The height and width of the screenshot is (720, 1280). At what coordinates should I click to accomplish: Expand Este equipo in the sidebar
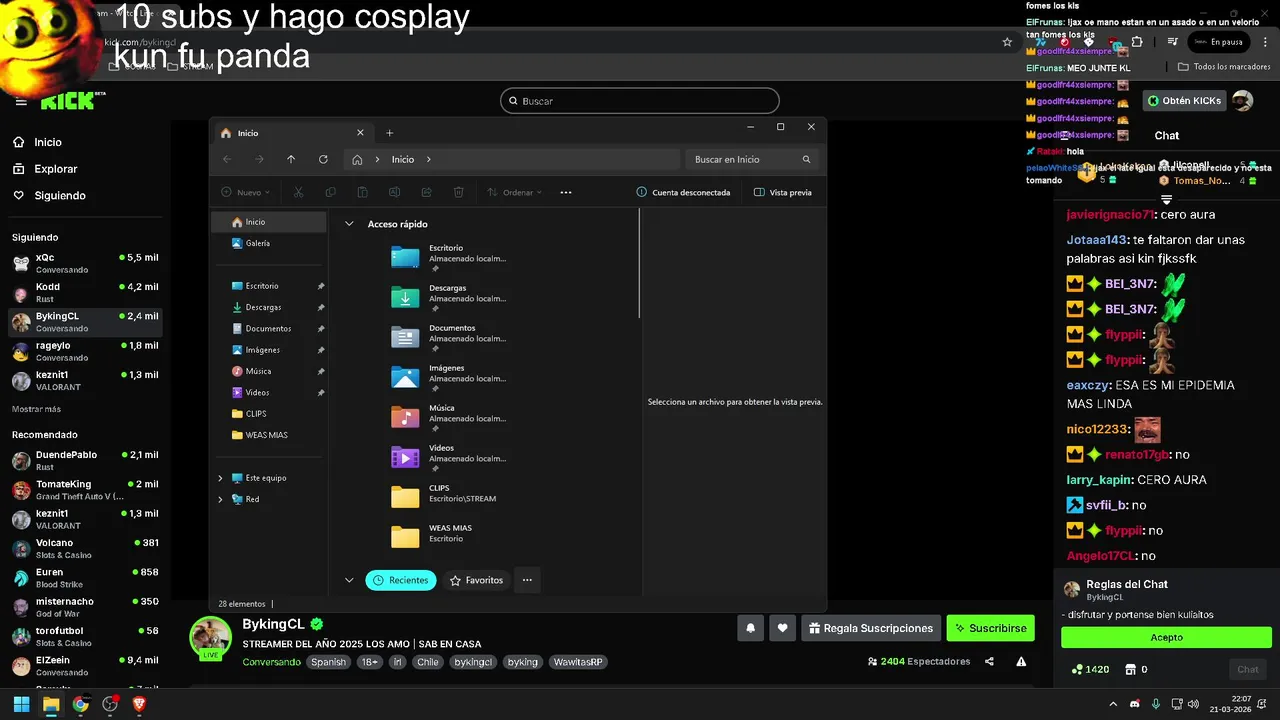[x=220, y=478]
